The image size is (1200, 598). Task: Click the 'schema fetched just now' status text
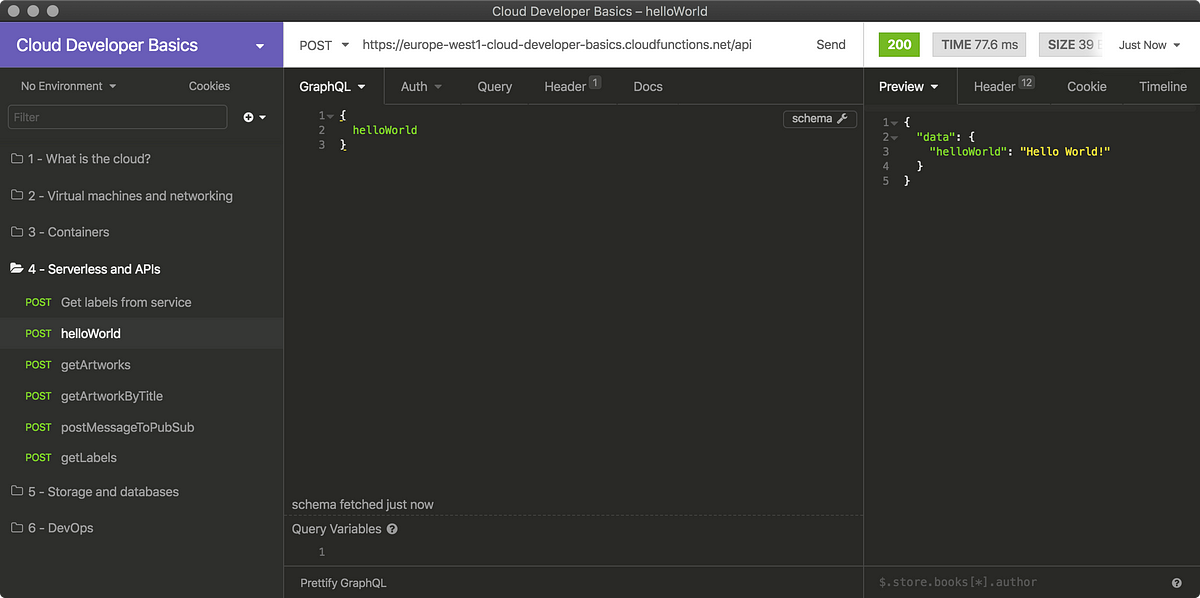[363, 505]
